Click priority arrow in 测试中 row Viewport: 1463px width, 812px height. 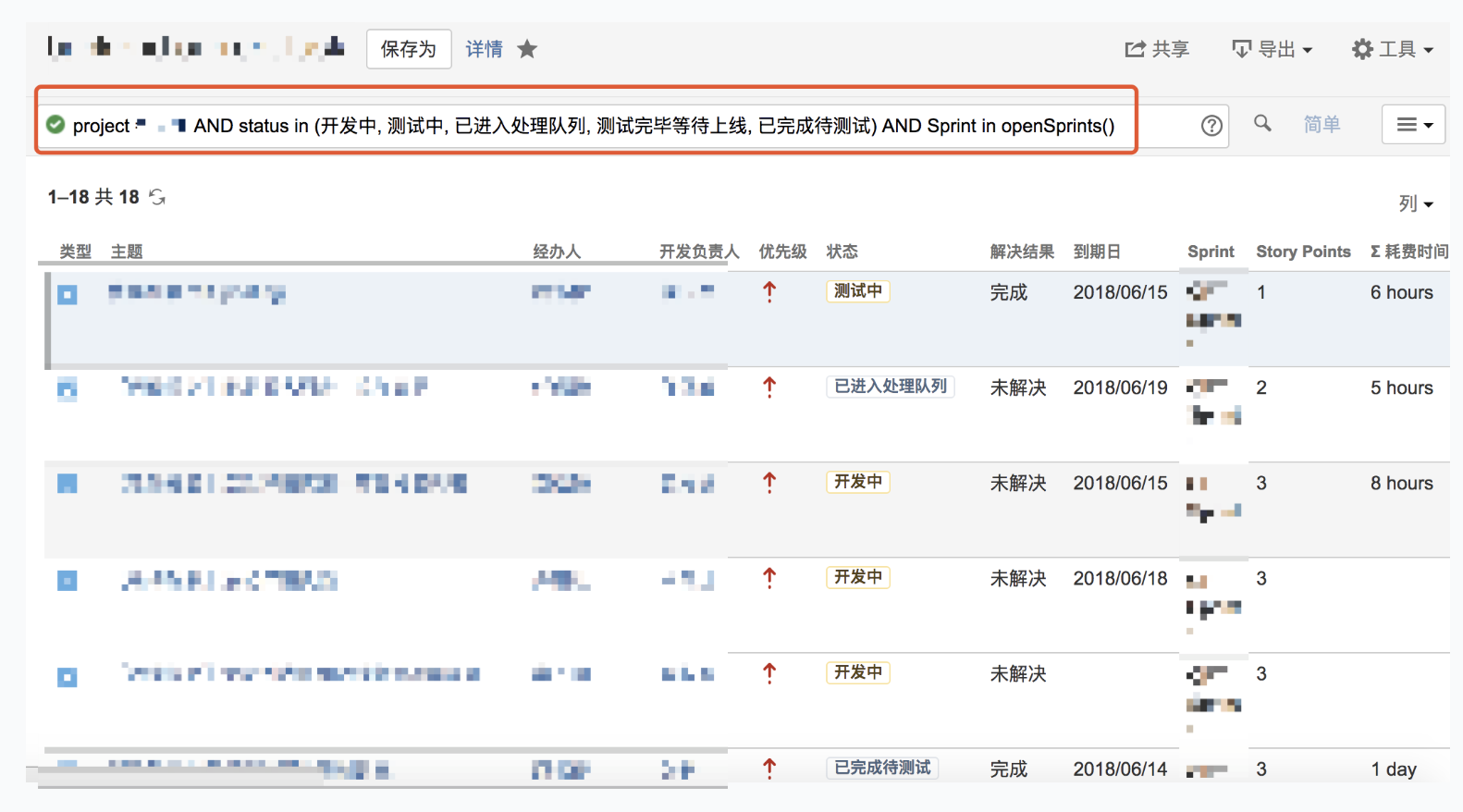[769, 292]
